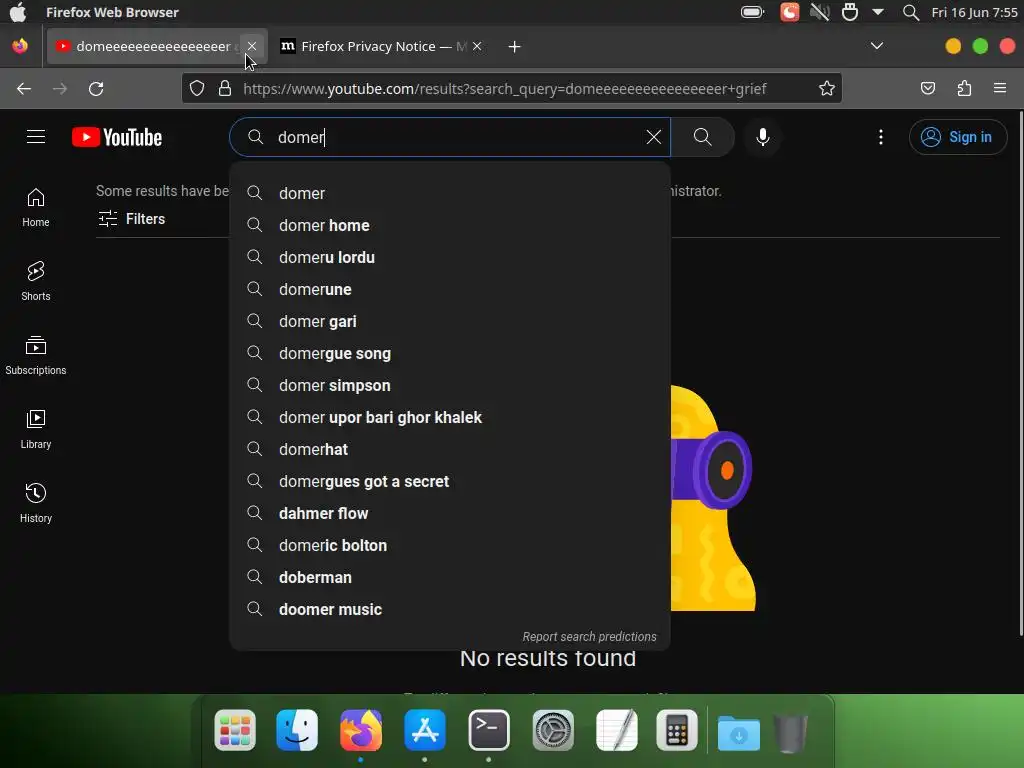
Task: Open a new tab with the plus button
Action: point(515,46)
